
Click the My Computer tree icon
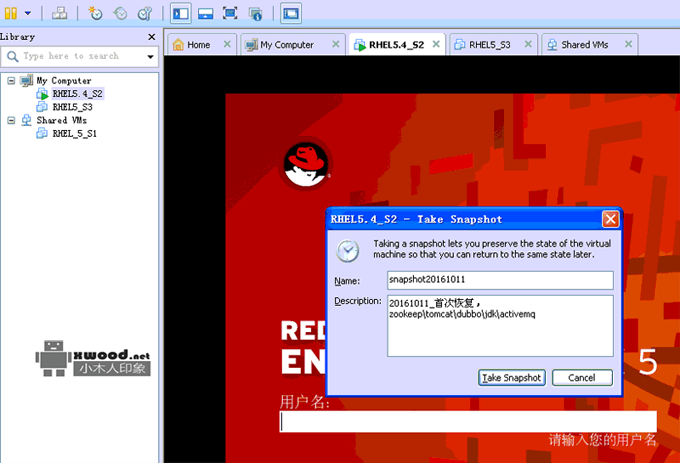pos(26,81)
